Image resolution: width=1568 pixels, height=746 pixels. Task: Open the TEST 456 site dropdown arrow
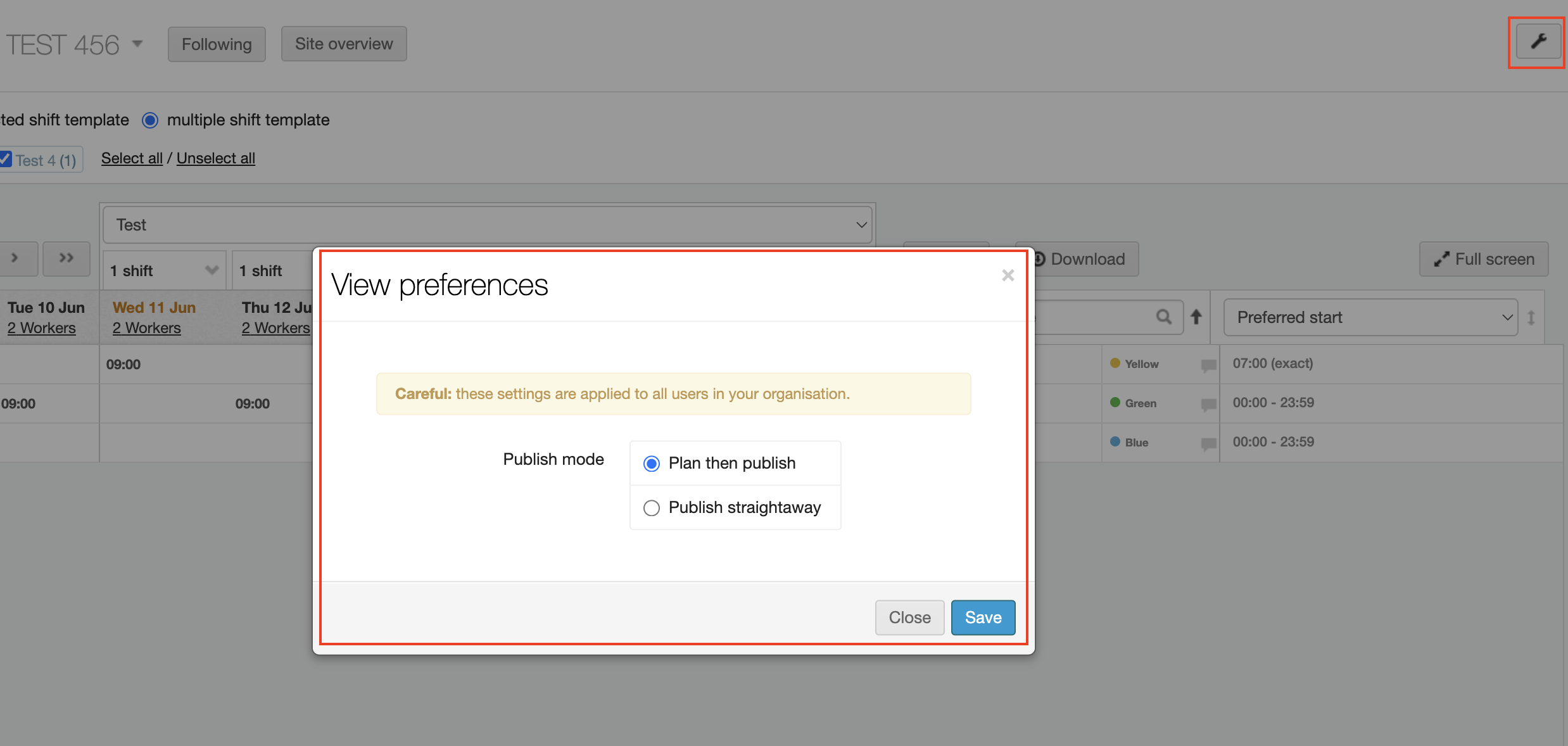[x=137, y=44]
